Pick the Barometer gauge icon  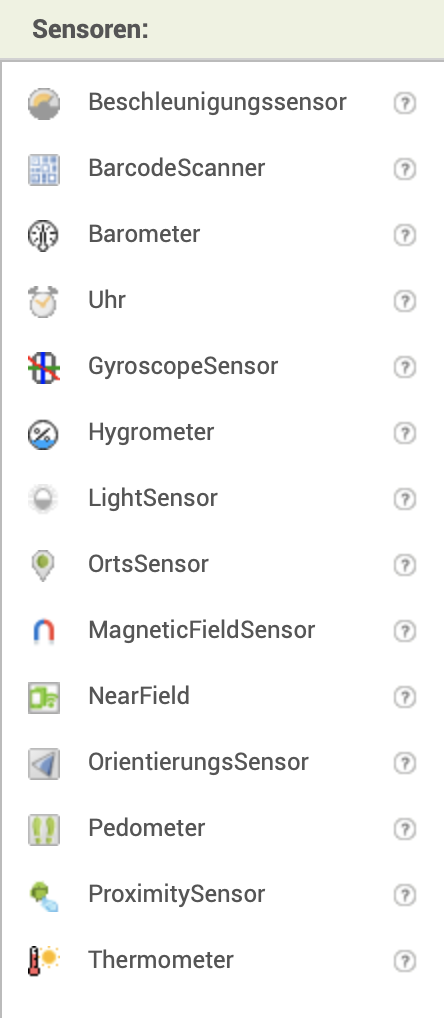pyautogui.click(x=43, y=235)
